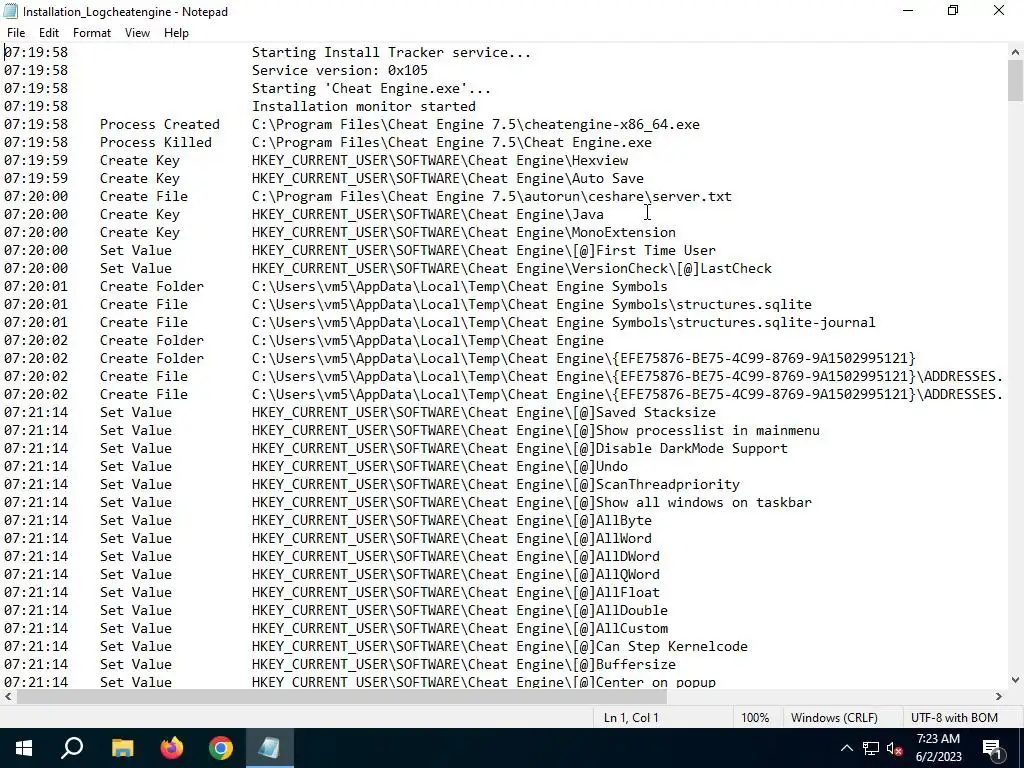The height and width of the screenshot is (768, 1024).
Task: Click the line 'Starting Install Tracker service...'
Action: 391,52
